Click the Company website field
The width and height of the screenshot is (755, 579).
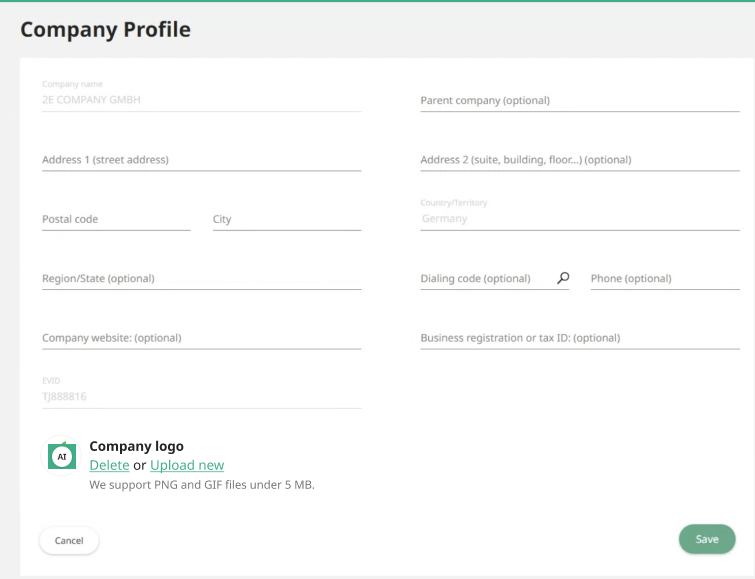(201, 338)
